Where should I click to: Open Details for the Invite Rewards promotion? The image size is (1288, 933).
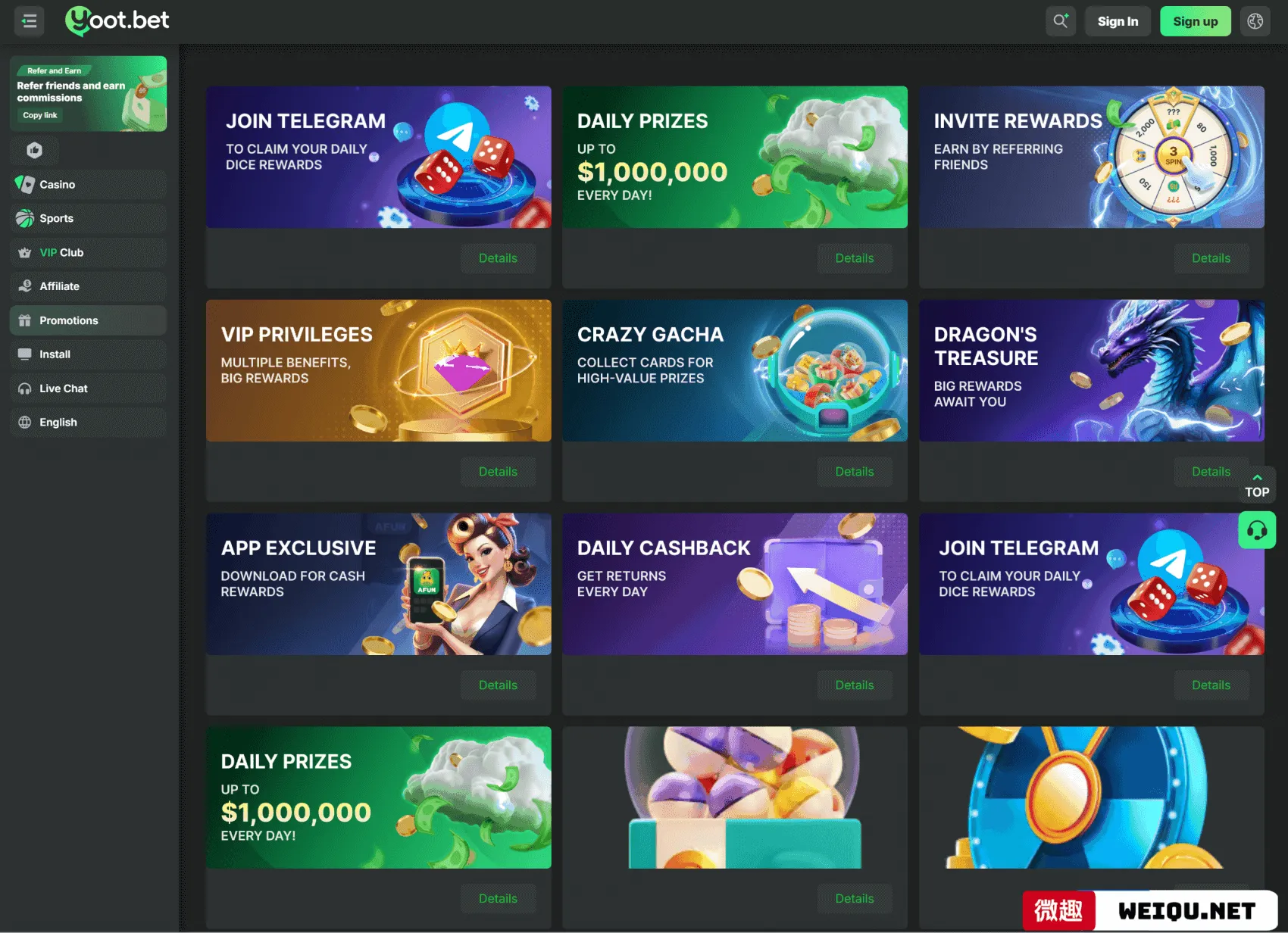pos(1211,258)
